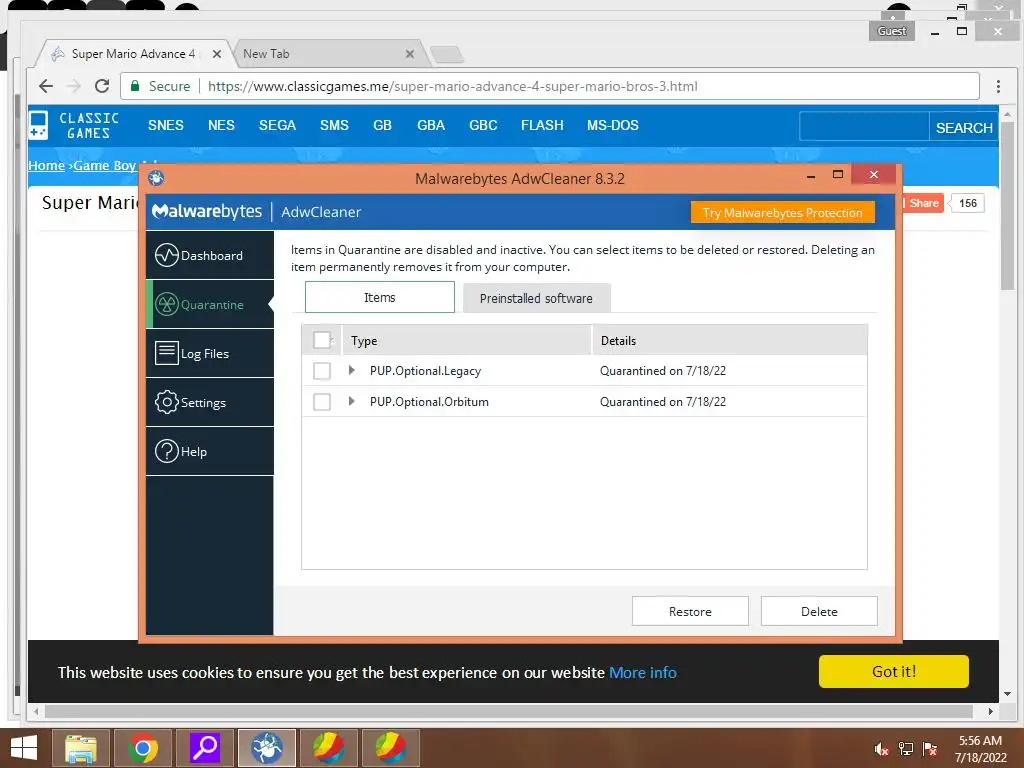
Task: Click the network tray icon
Action: (906, 749)
